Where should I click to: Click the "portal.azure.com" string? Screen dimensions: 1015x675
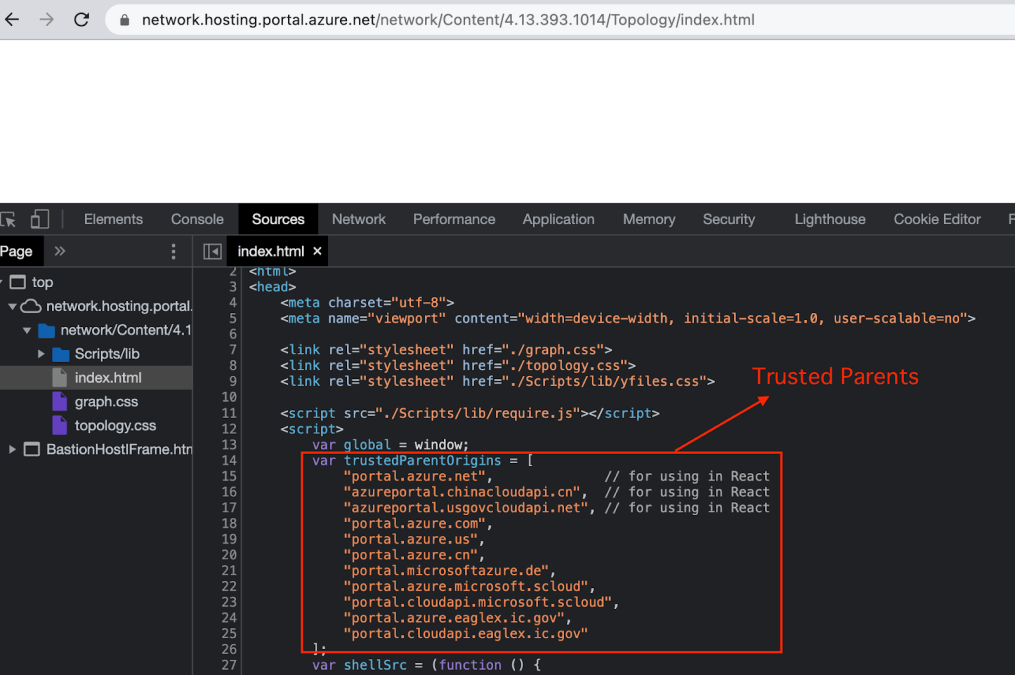(414, 524)
